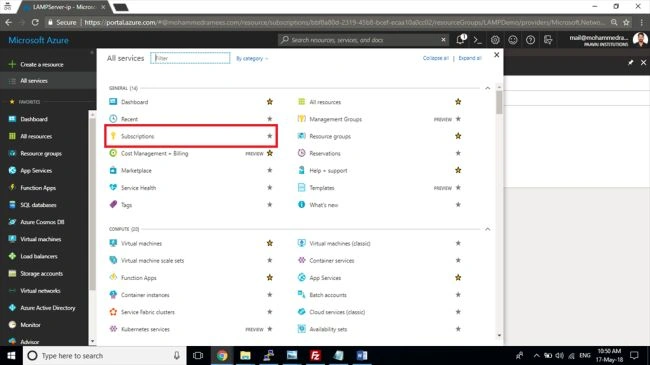Open Templates service
650x365 pixels.
pyautogui.click(x=322, y=187)
